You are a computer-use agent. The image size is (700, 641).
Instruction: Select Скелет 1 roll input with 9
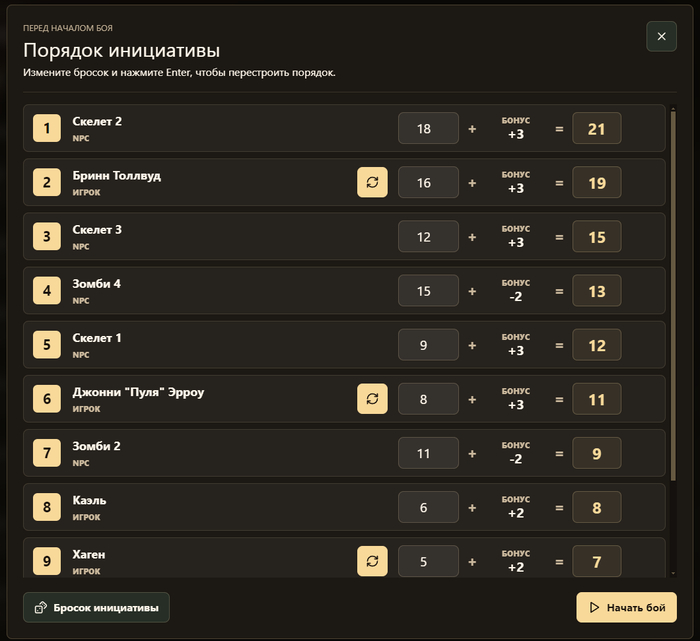point(428,345)
